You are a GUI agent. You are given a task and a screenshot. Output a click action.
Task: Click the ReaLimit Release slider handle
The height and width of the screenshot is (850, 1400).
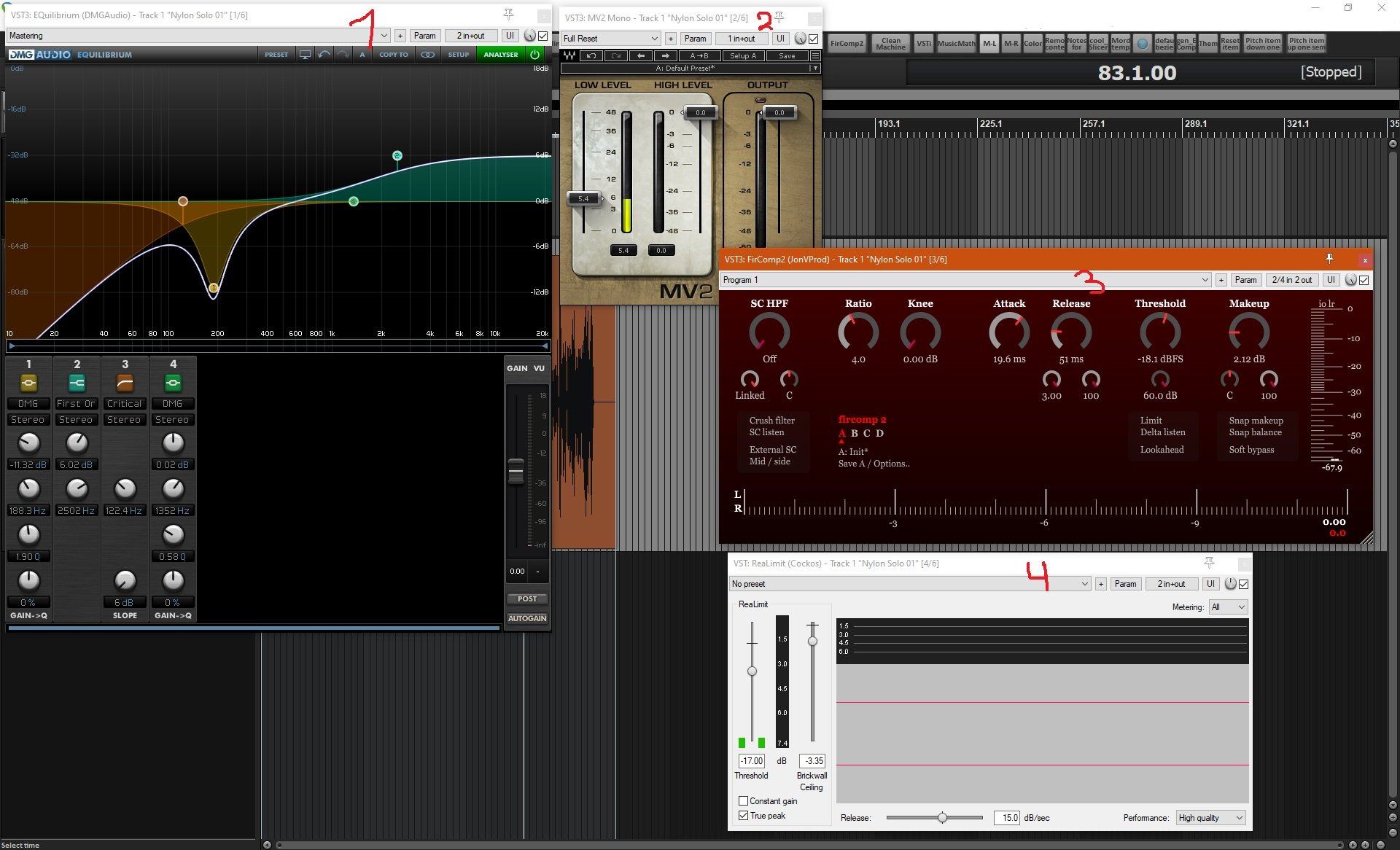pos(942,818)
